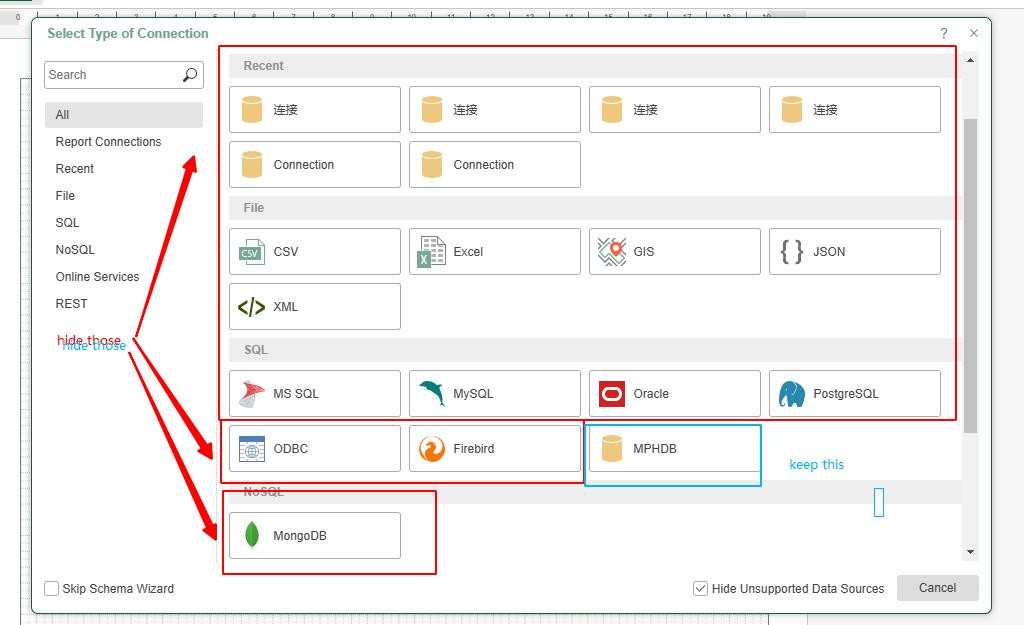
Task: Select the JSON curly braces icon
Action: [x=792, y=251]
